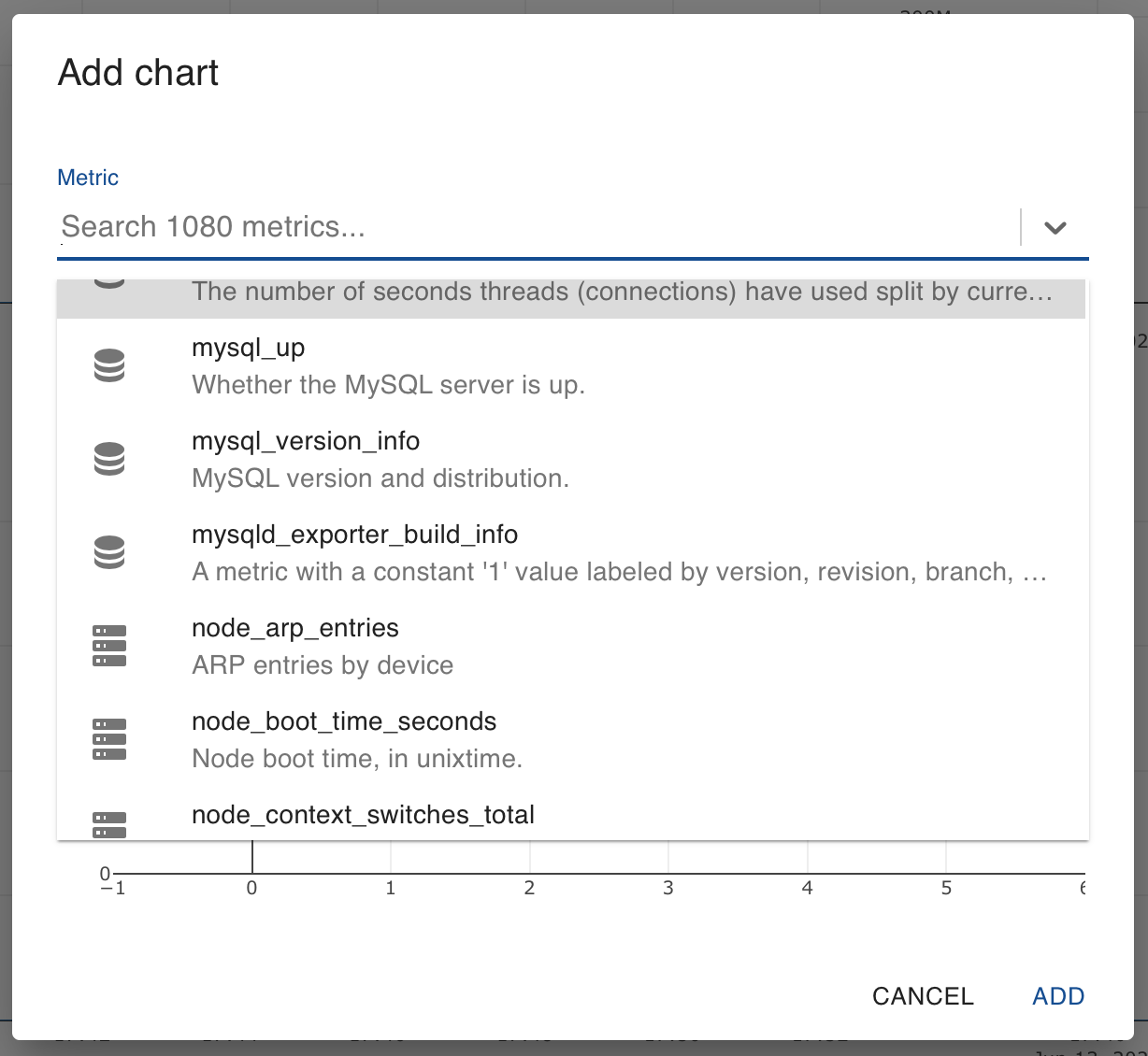Click the server icon beside node_arp_entries
Viewport: 1148px width, 1056px height.
[109, 646]
